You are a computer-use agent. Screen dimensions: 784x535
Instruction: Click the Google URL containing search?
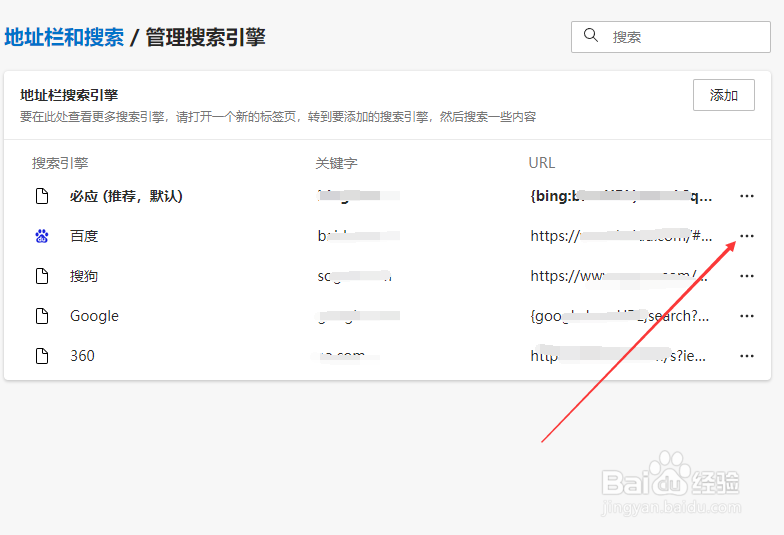(620, 316)
